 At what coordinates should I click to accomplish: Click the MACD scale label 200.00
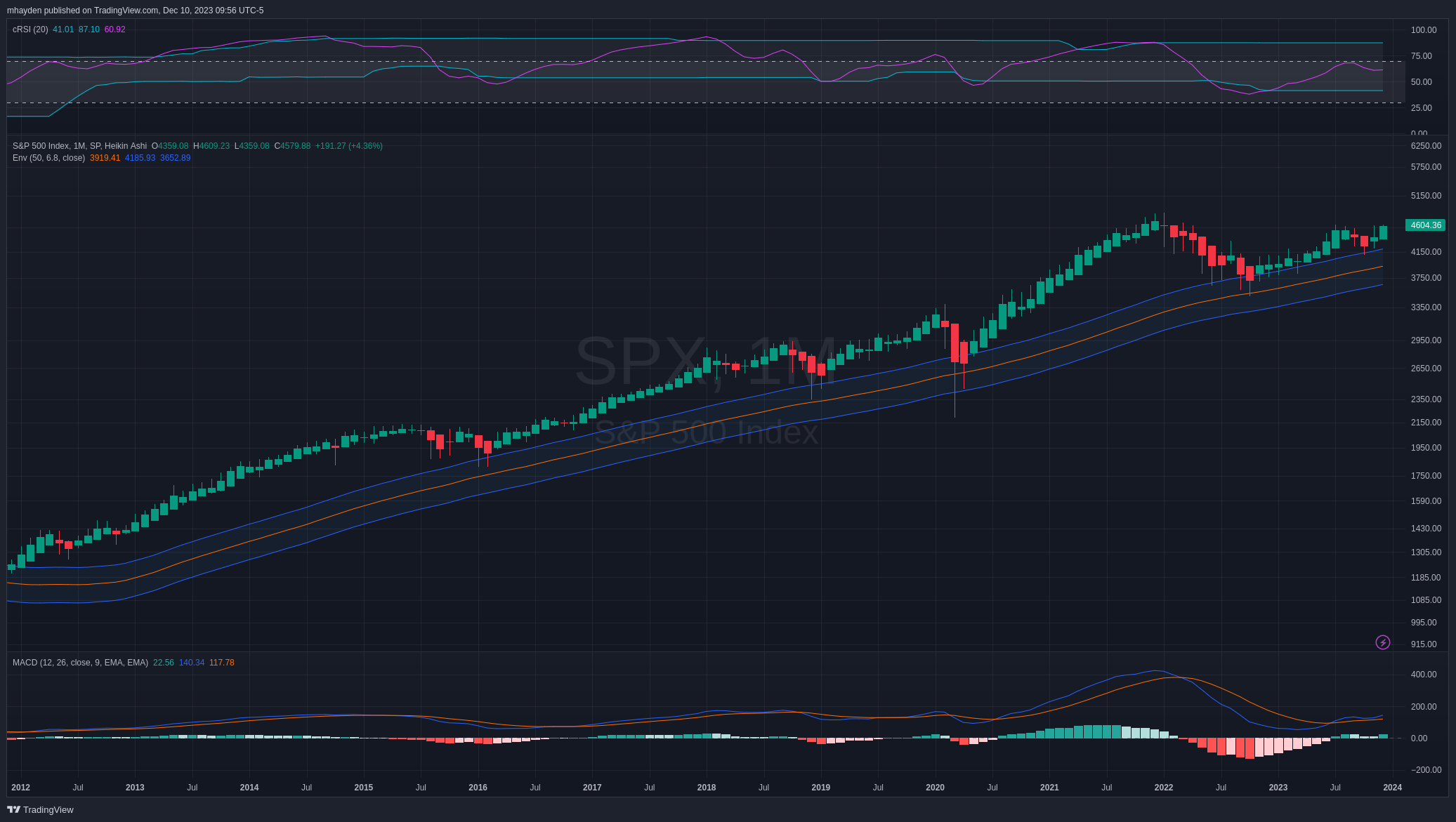pos(1424,707)
